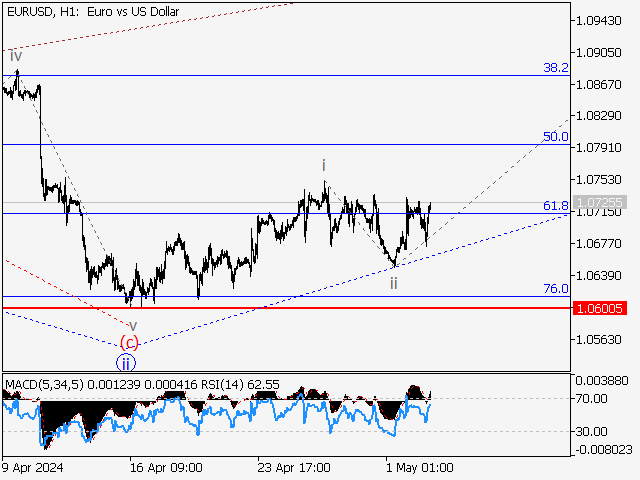Click the red (c) wave label
Viewport: 640px width, 480px height.
point(130,343)
